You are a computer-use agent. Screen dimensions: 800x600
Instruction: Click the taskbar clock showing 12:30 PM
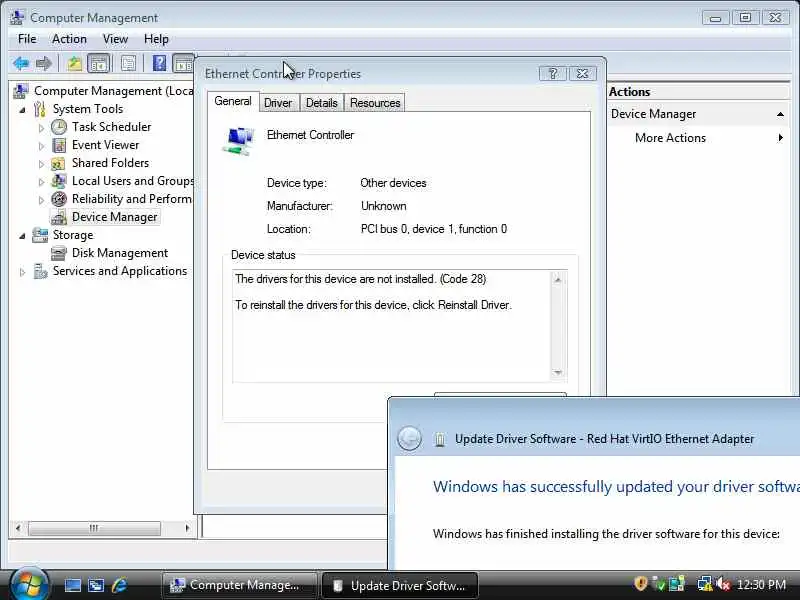coord(761,584)
